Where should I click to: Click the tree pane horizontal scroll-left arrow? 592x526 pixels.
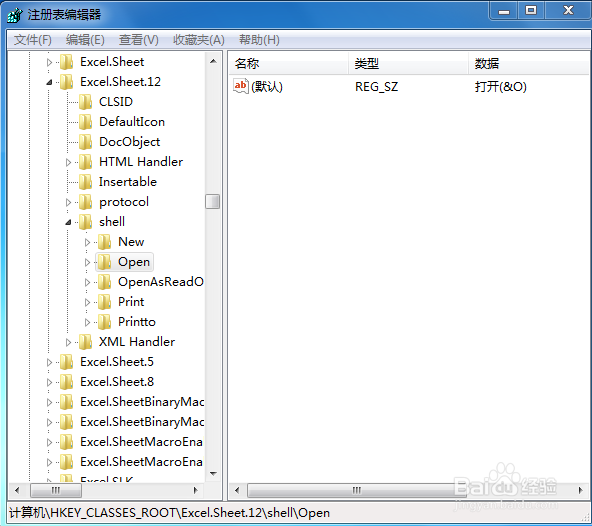pyautogui.click(x=17, y=490)
